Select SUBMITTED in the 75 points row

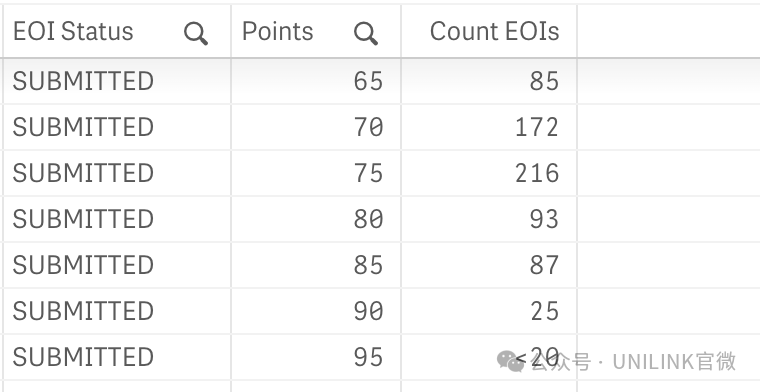pos(83,173)
